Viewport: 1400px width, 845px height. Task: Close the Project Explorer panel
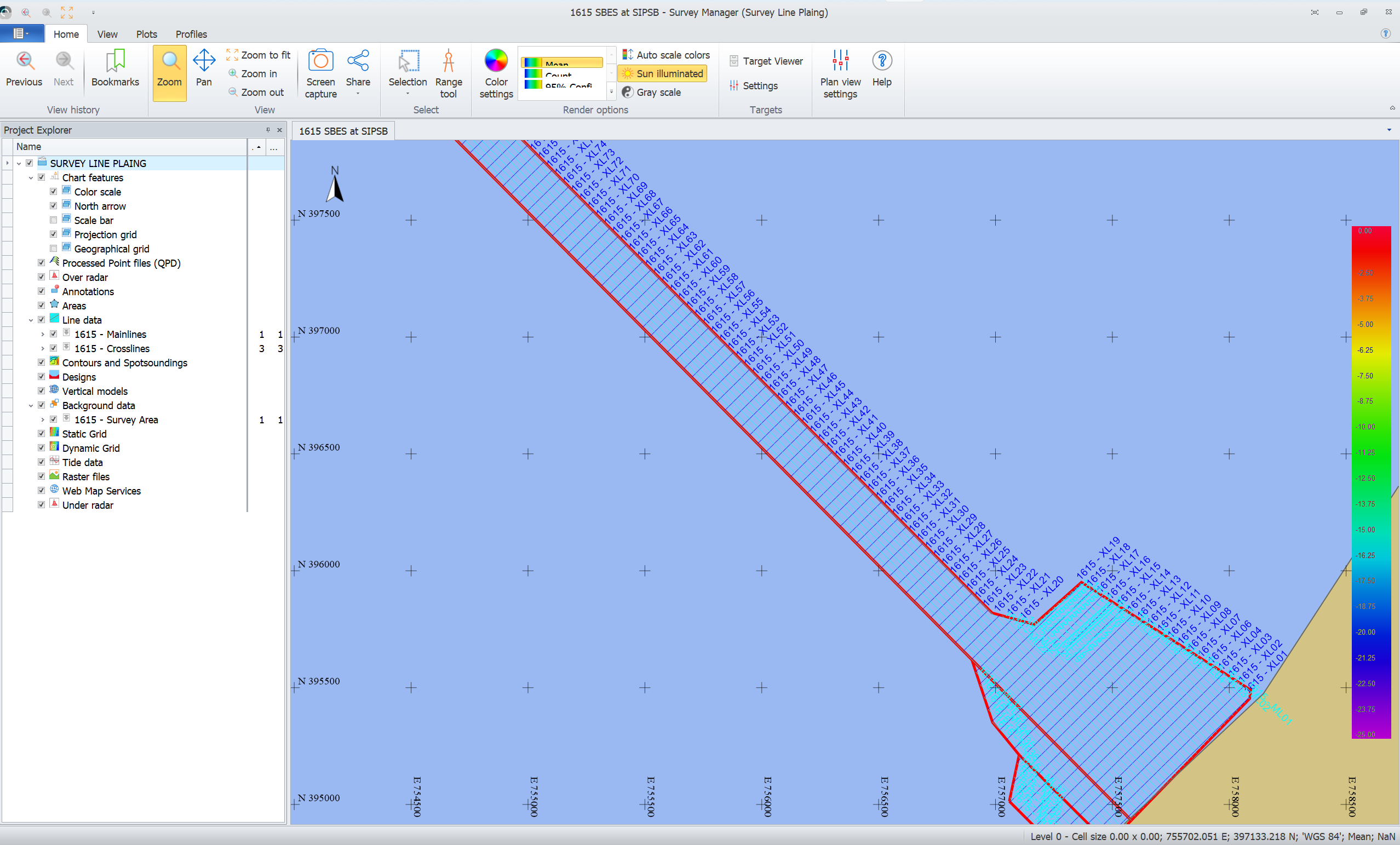[x=279, y=130]
